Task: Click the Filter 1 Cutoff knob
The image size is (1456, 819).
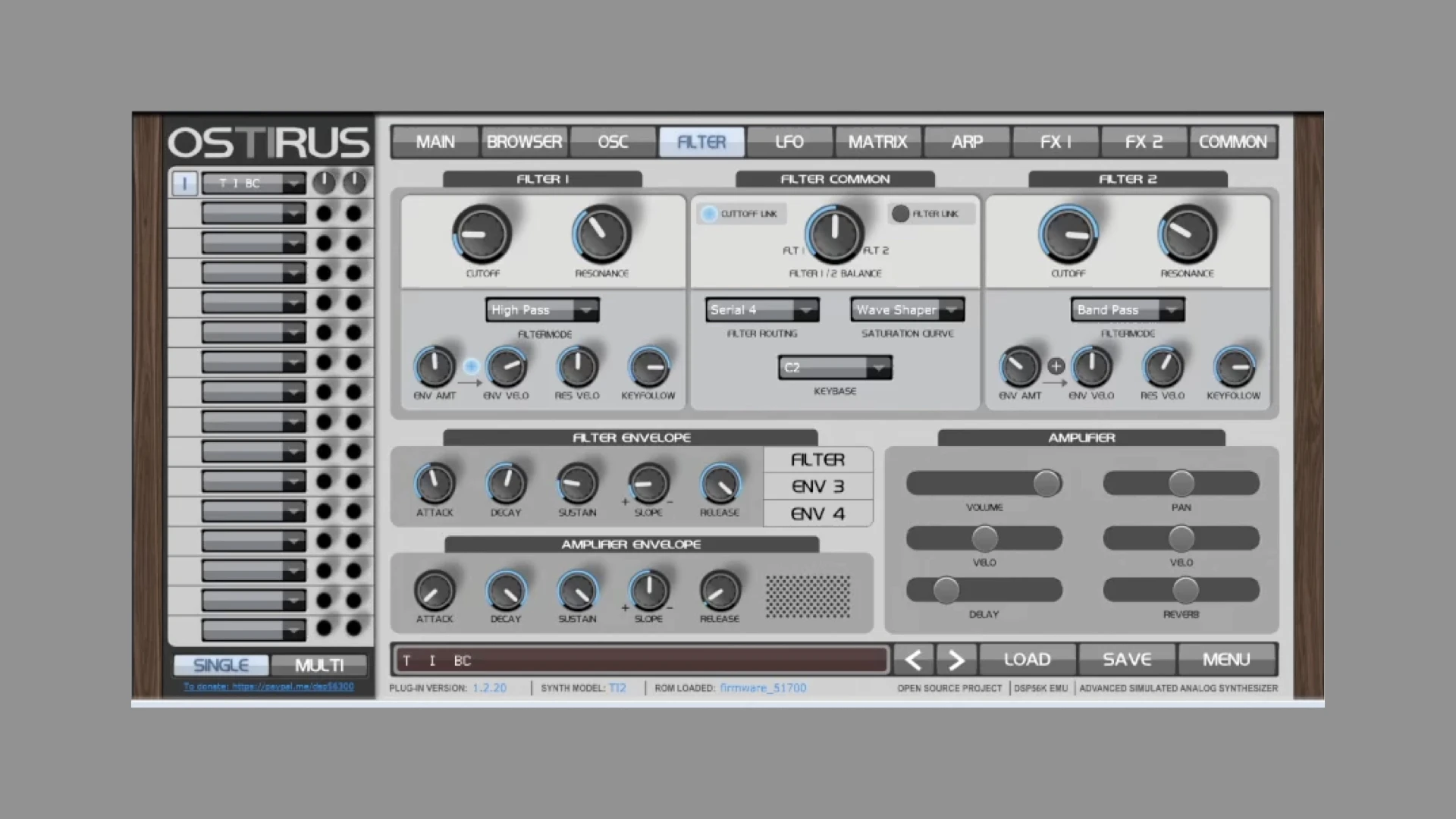Action: coord(482,234)
